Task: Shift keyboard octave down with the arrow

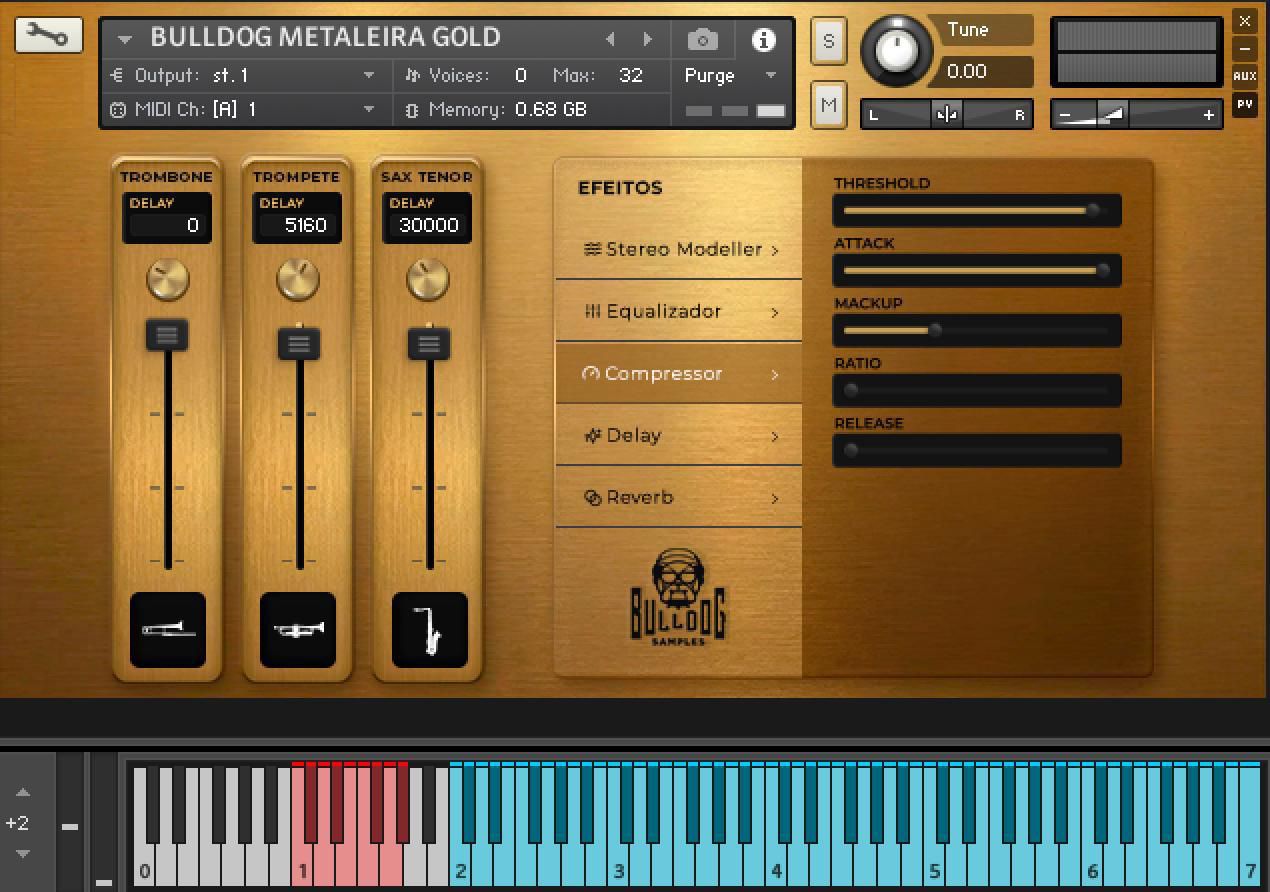Action: click(23, 853)
